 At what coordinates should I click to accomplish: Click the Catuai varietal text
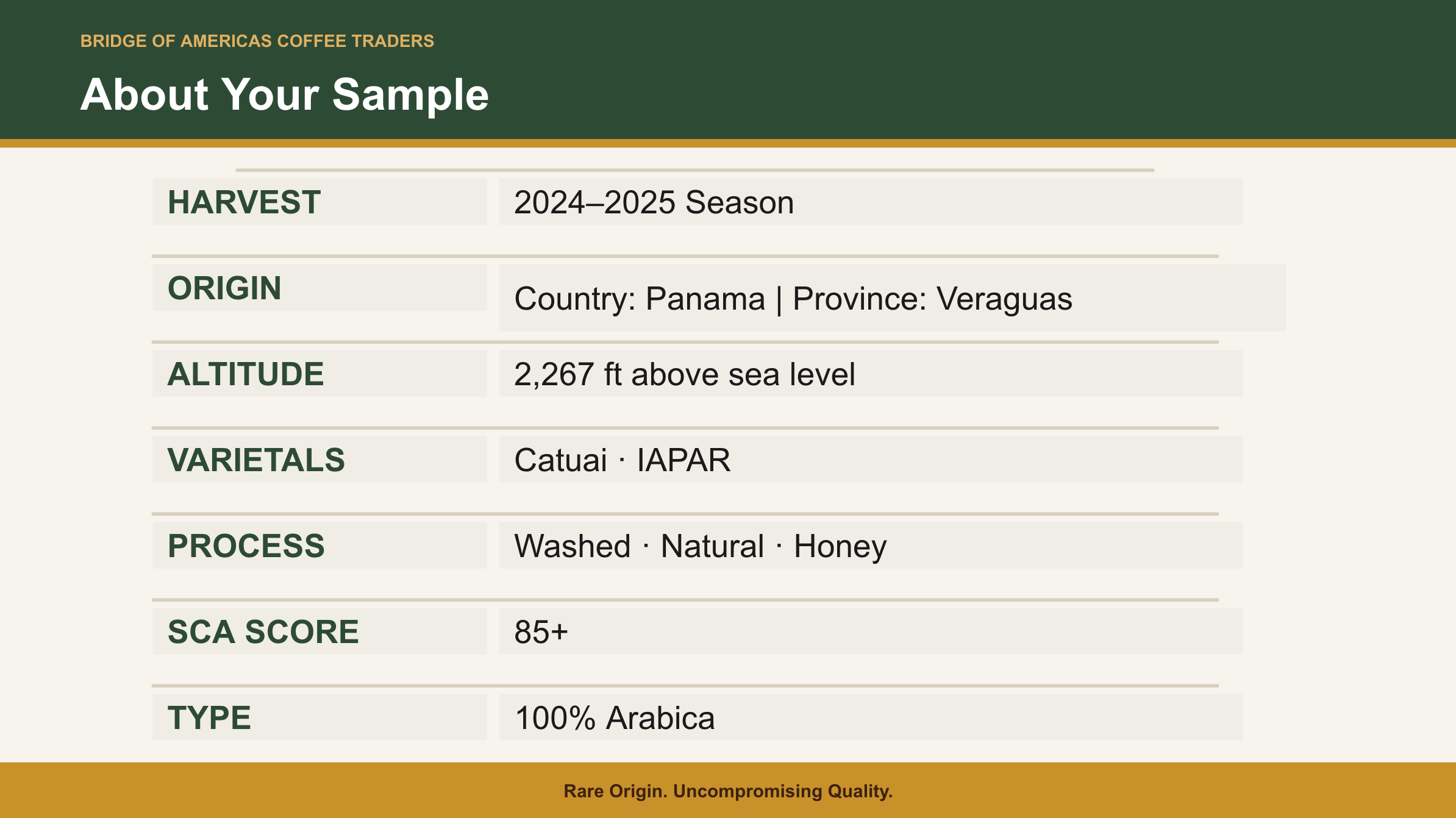560,460
